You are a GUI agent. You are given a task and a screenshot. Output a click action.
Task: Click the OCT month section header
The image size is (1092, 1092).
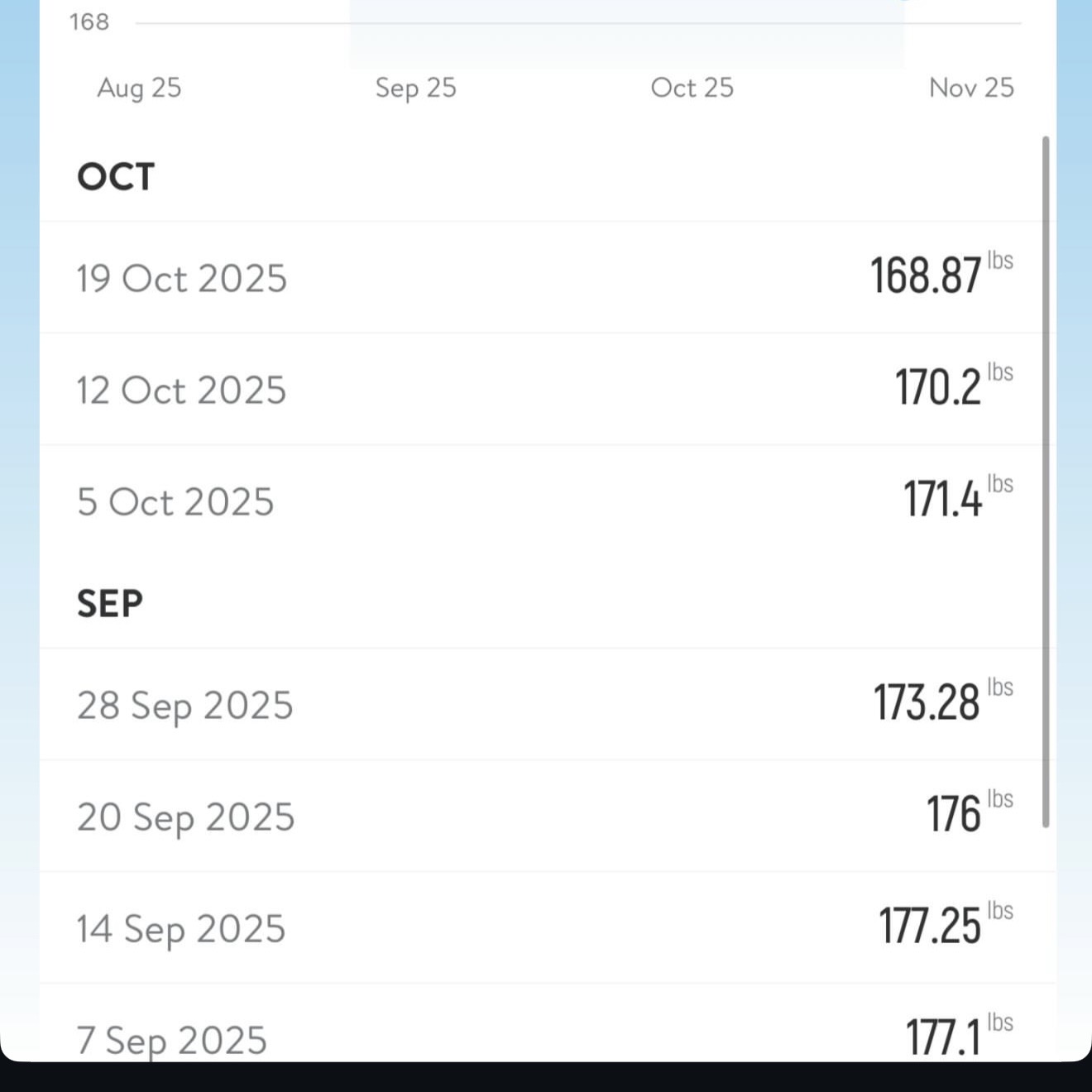pos(116,177)
